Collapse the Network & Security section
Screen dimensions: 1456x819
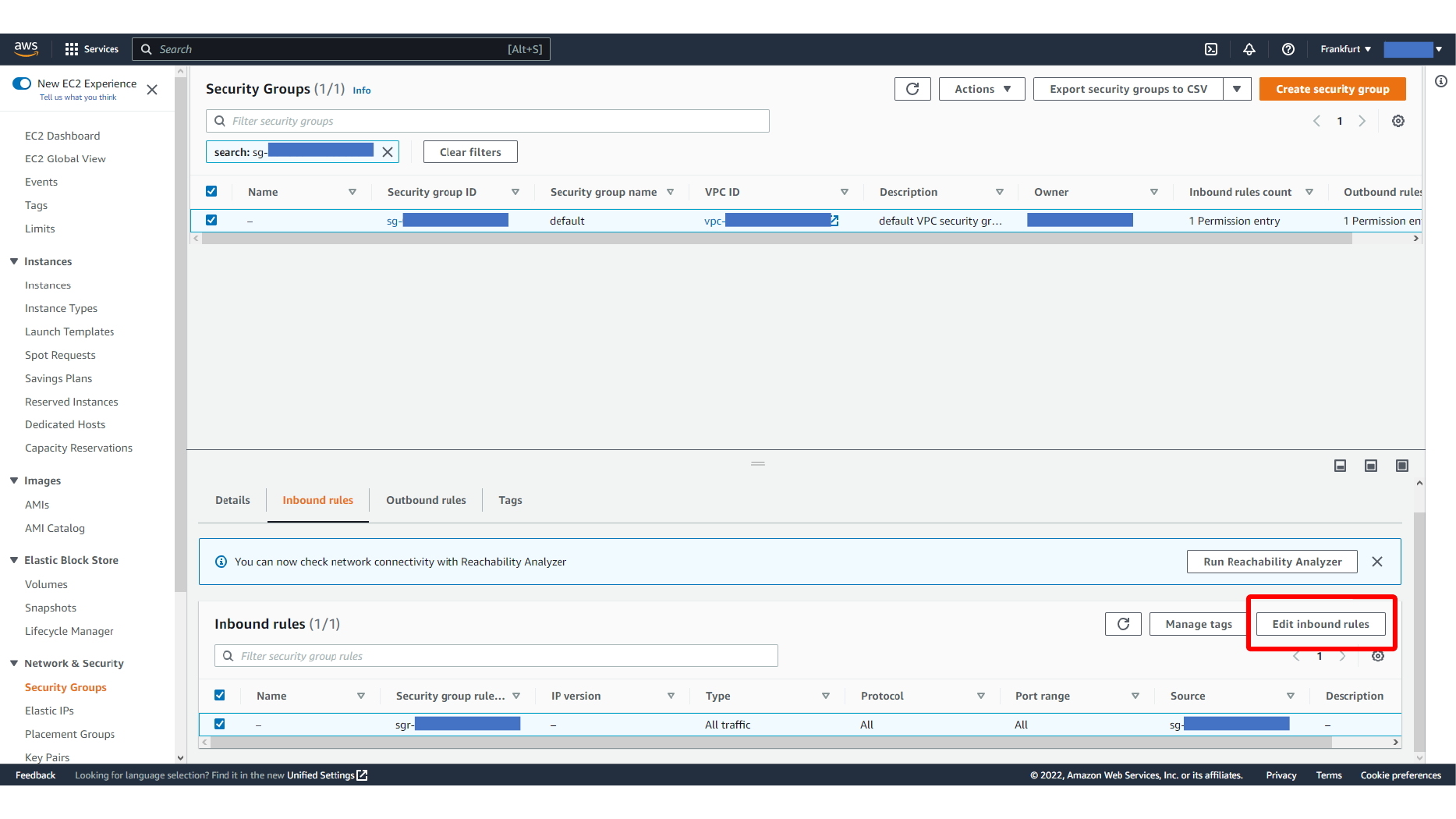tap(14, 663)
